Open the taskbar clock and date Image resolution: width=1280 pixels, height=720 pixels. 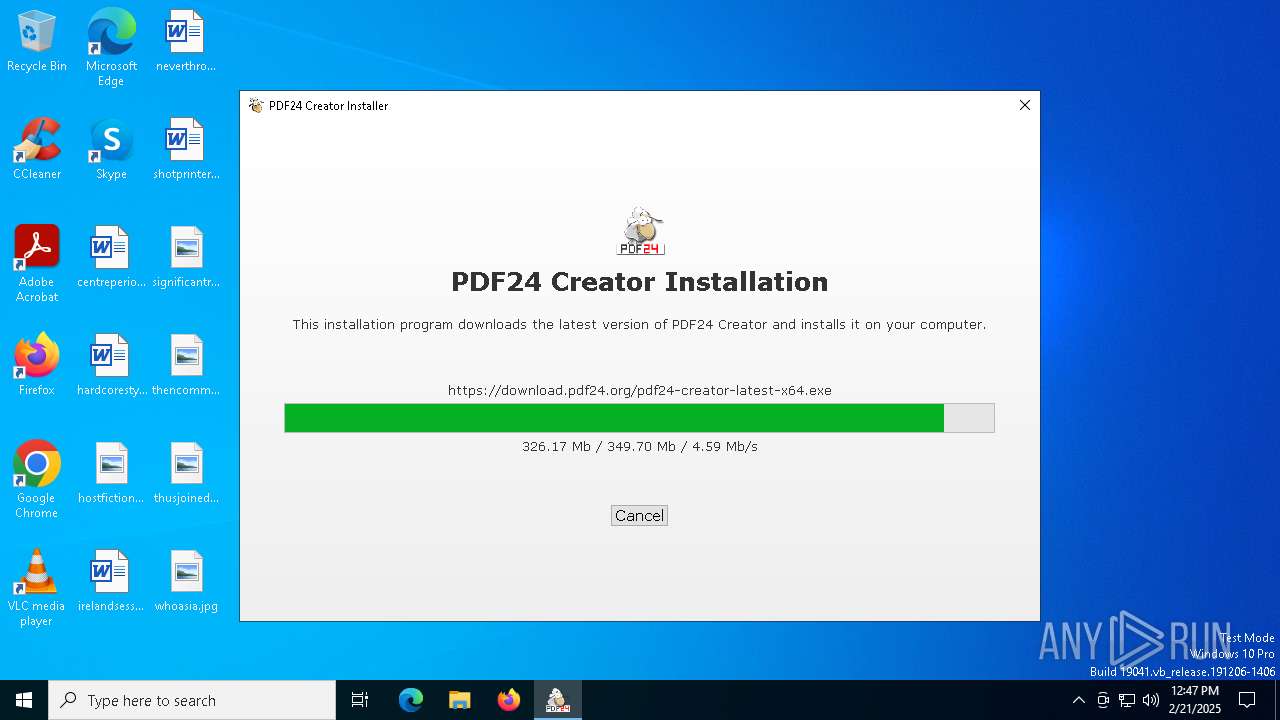click(x=1195, y=700)
